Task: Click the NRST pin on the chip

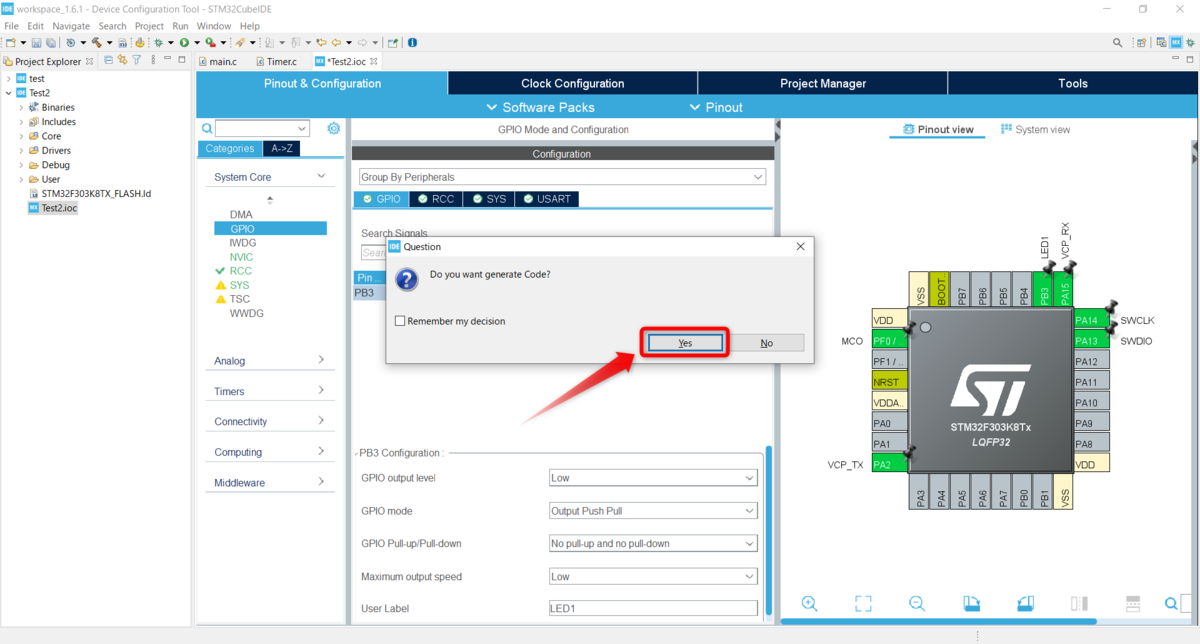Action: coord(889,382)
